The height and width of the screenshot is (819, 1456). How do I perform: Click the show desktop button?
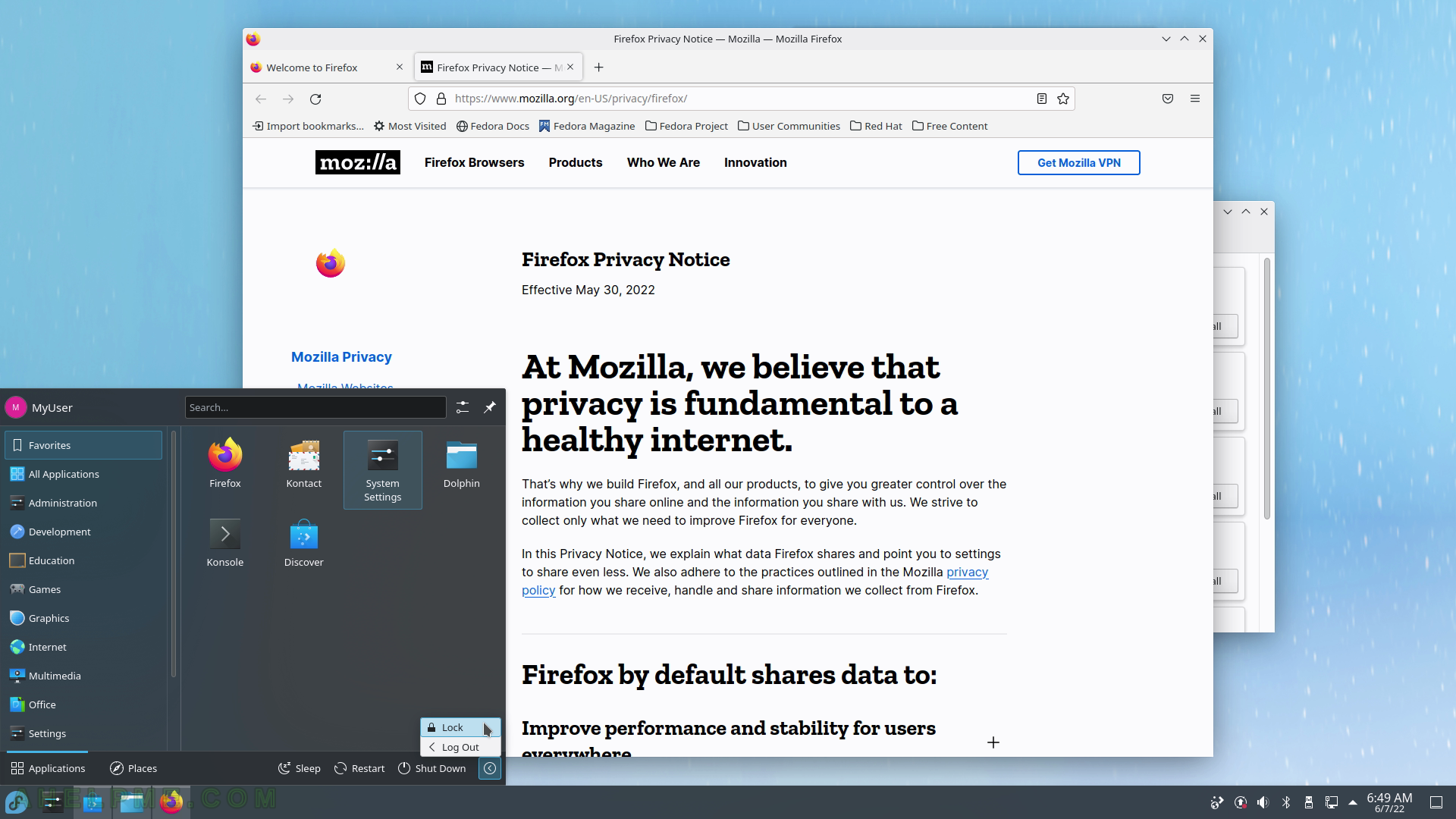(1436, 802)
